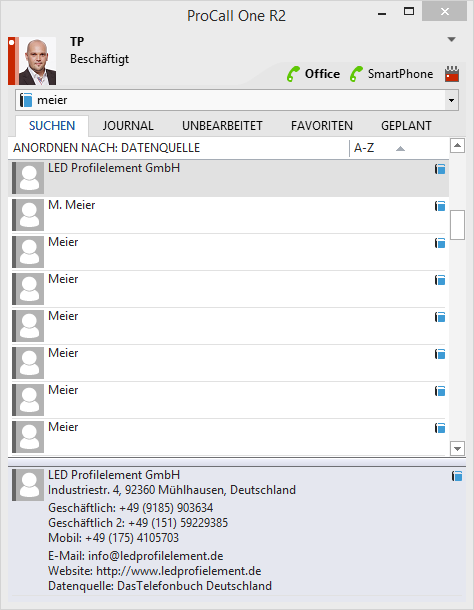
Task: Click the phonebook icon in the search field
Action: (26, 100)
